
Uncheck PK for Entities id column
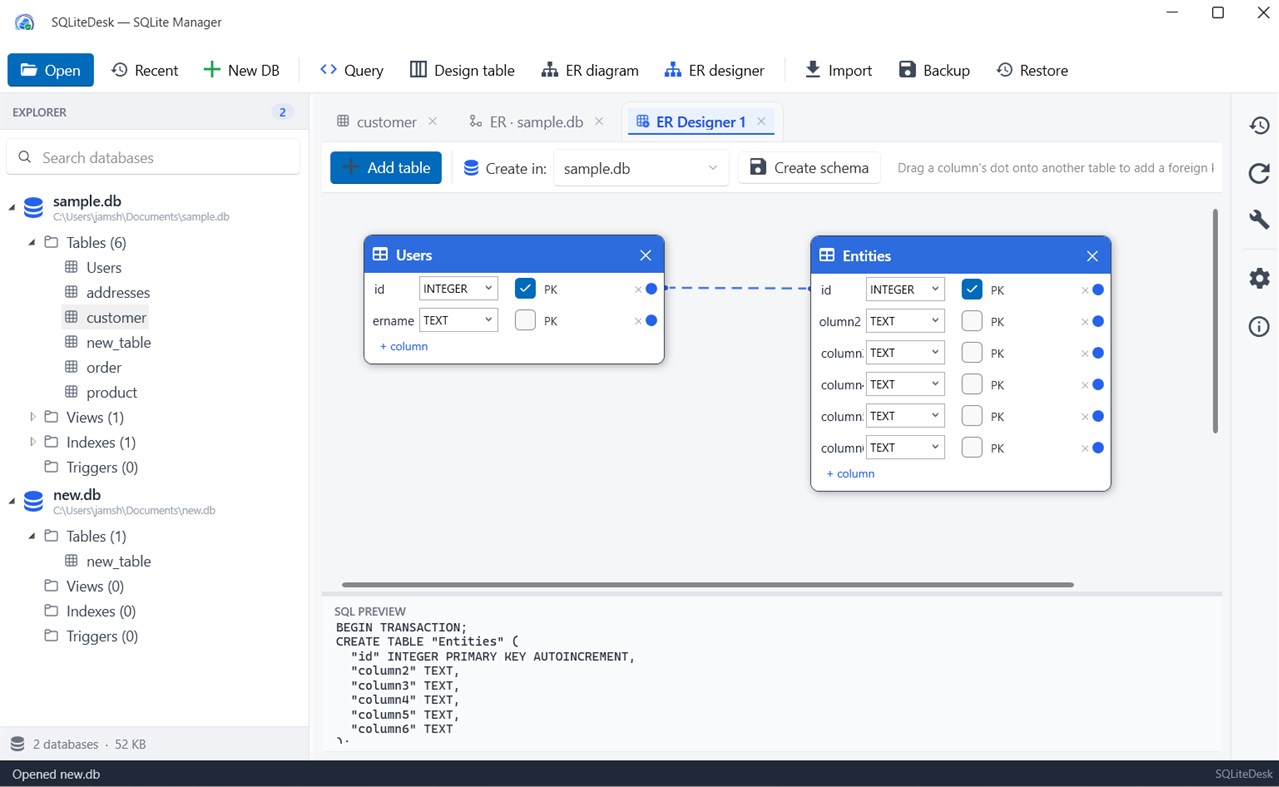972,290
